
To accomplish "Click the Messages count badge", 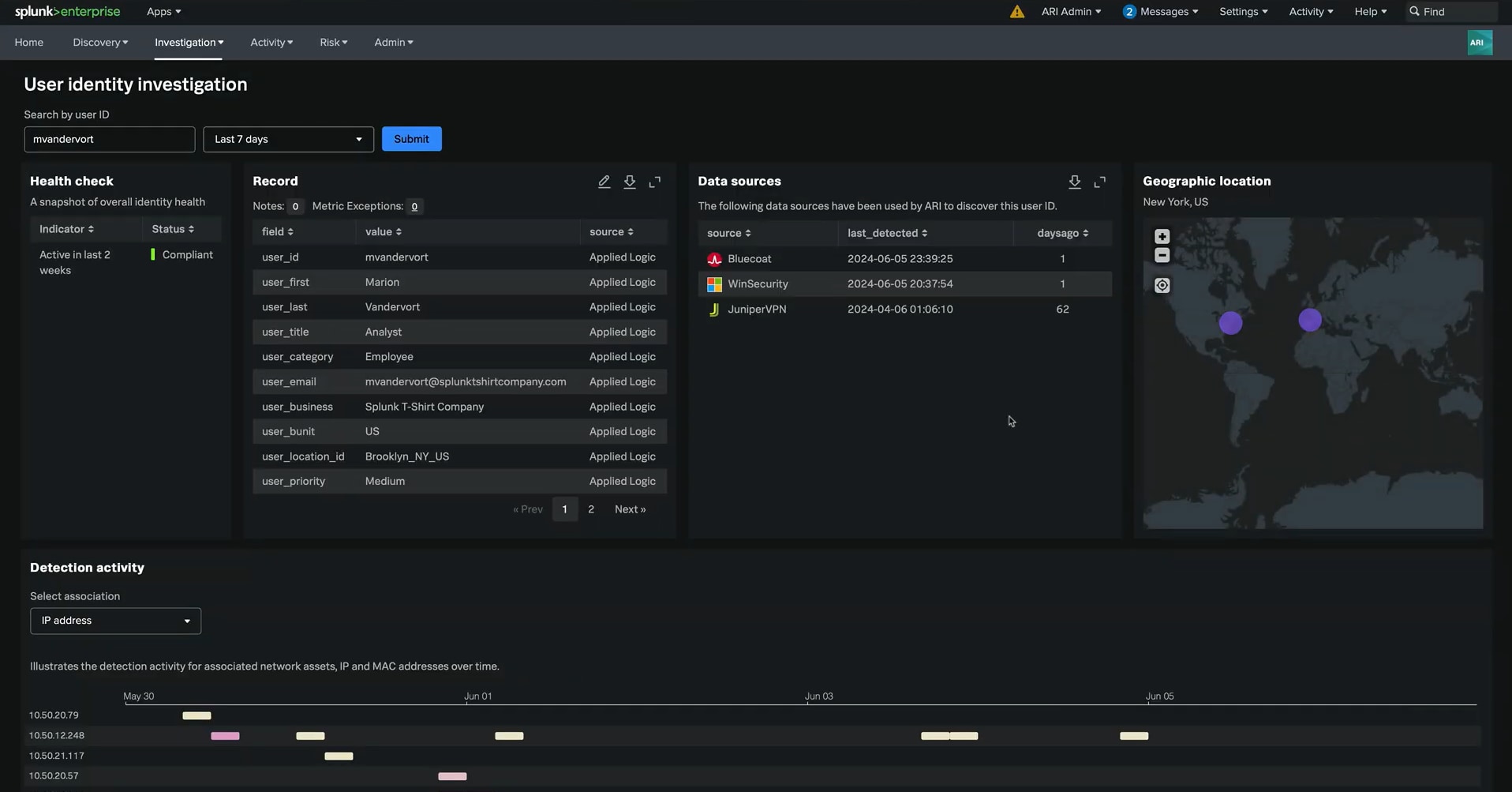I will pyautogui.click(x=1129, y=12).
